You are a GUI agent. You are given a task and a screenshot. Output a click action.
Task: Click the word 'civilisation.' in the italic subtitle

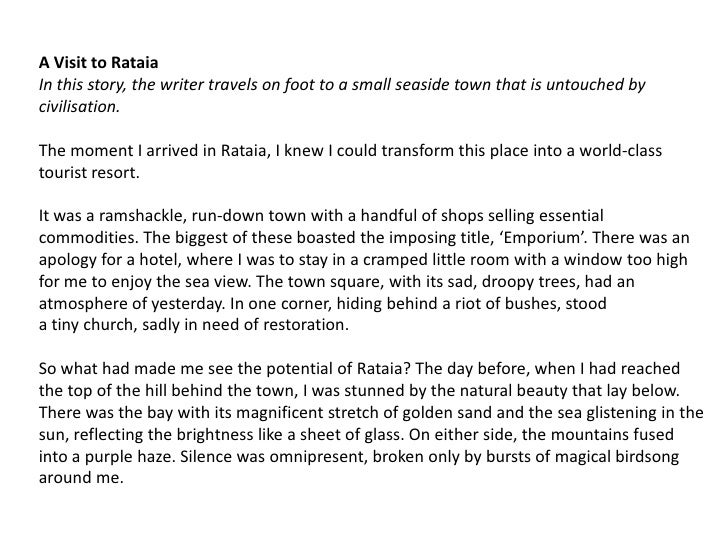point(79,107)
